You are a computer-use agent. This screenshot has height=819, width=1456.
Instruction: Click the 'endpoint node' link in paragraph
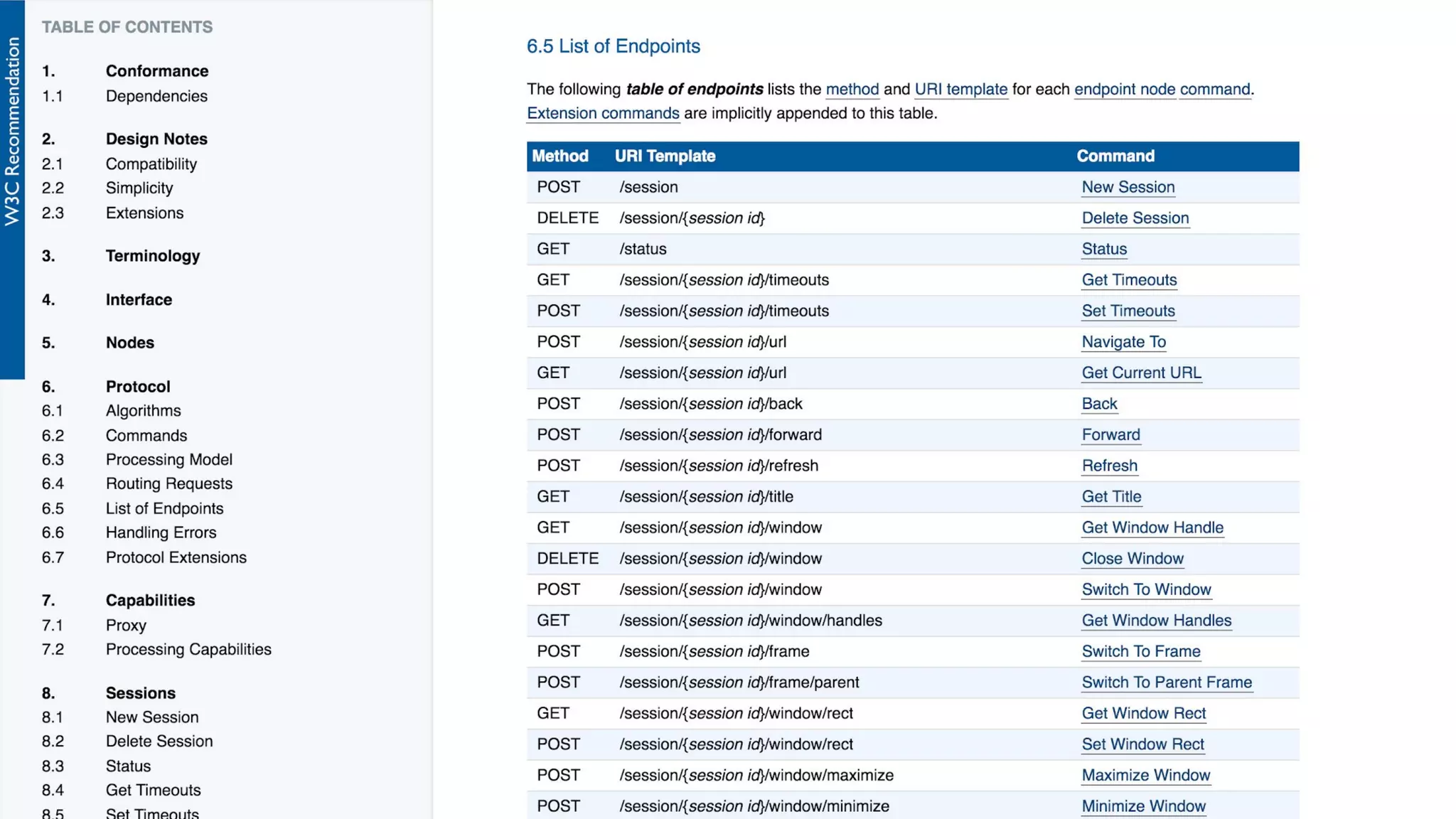pyautogui.click(x=1124, y=90)
